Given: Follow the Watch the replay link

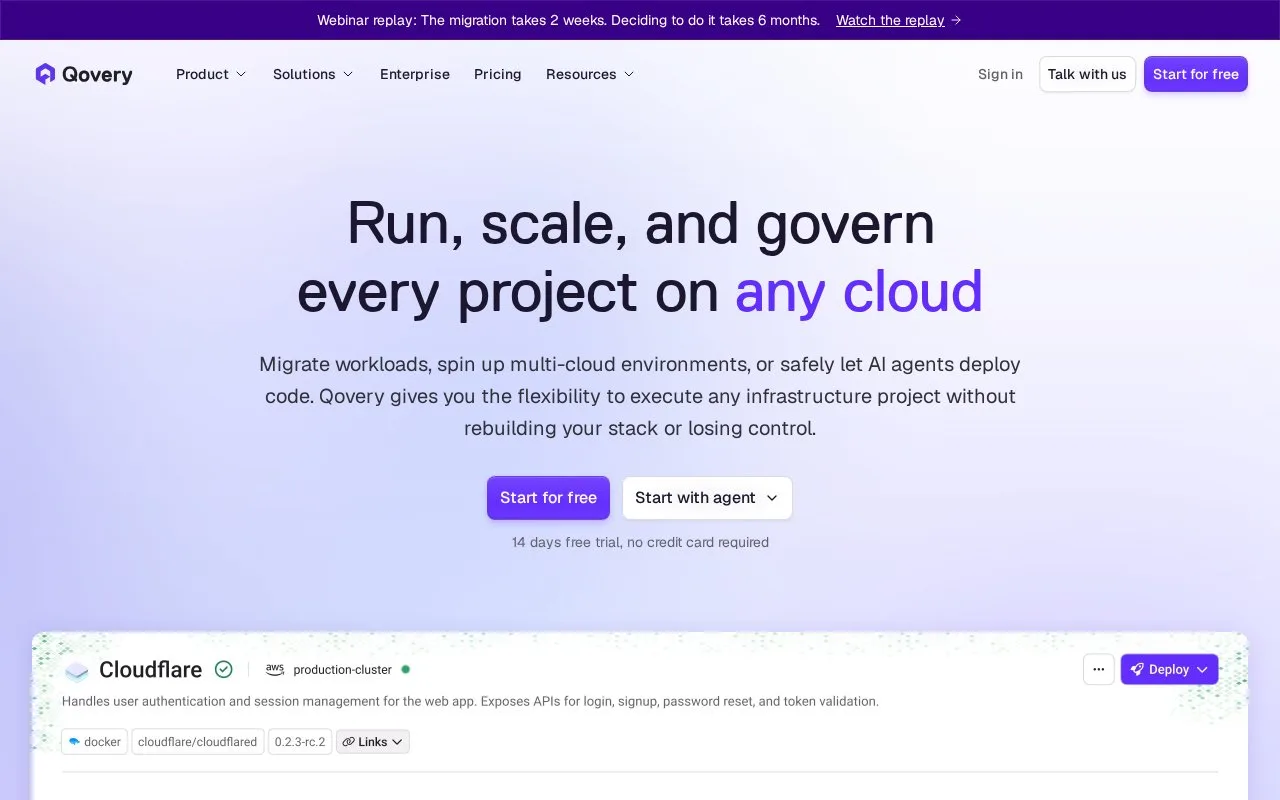Looking at the screenshot, I should pos(899,20).
